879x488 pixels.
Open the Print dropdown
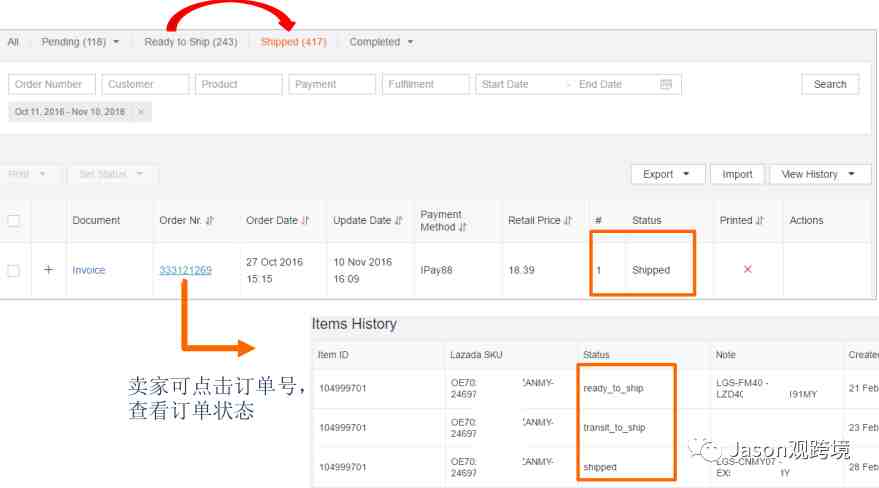(x=27, y=174)
